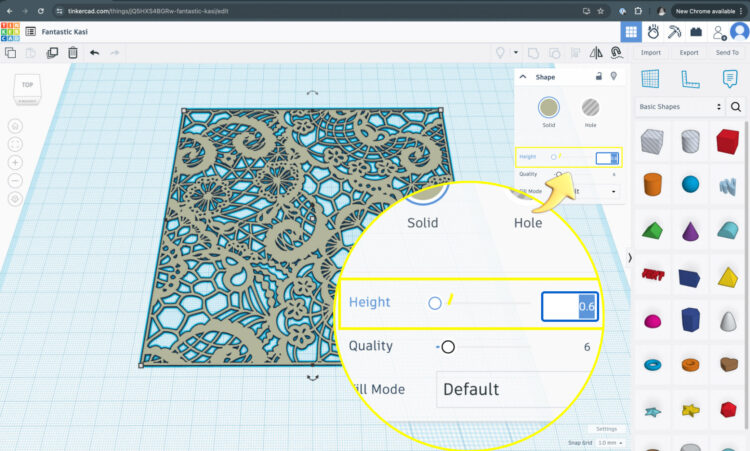
Task: Click the Import button
Action: [651, 52]
